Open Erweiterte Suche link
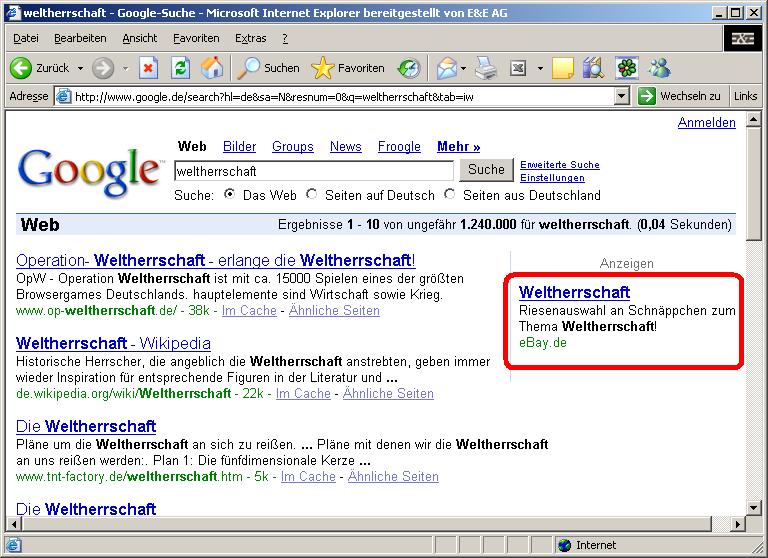Viewport: 768px width, 558px height. coord(559,165)
